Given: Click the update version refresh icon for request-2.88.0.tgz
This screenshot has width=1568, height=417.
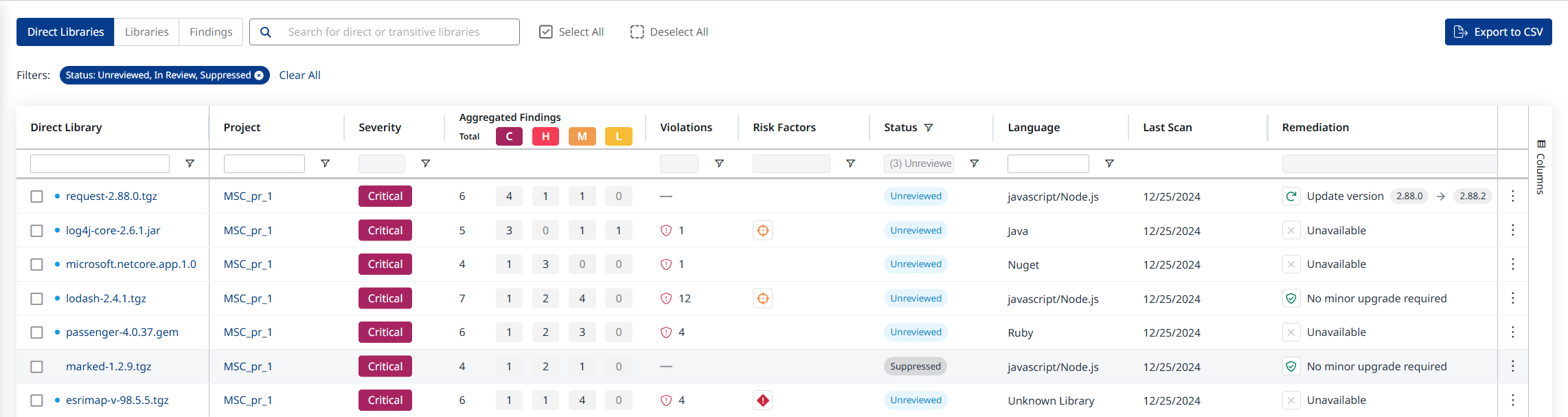Looking at the screenshot, I should [1291, 196].
